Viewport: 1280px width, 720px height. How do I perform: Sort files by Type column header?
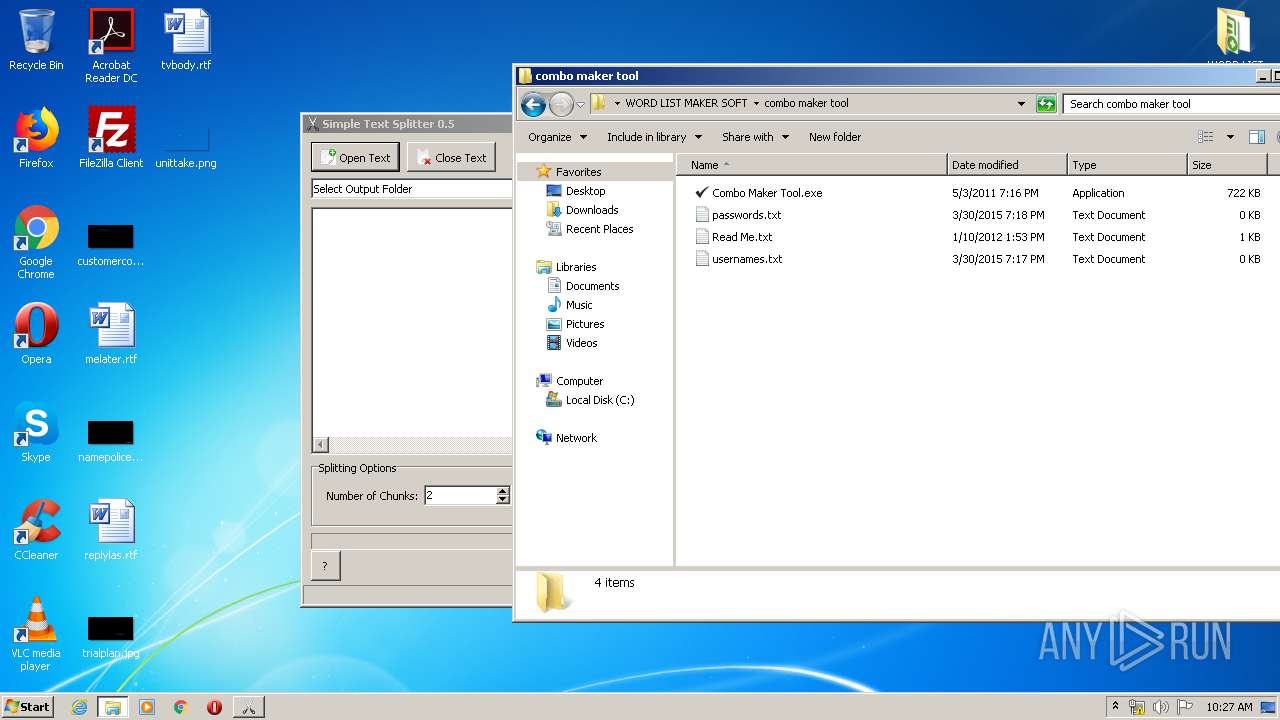point(1127,165)
